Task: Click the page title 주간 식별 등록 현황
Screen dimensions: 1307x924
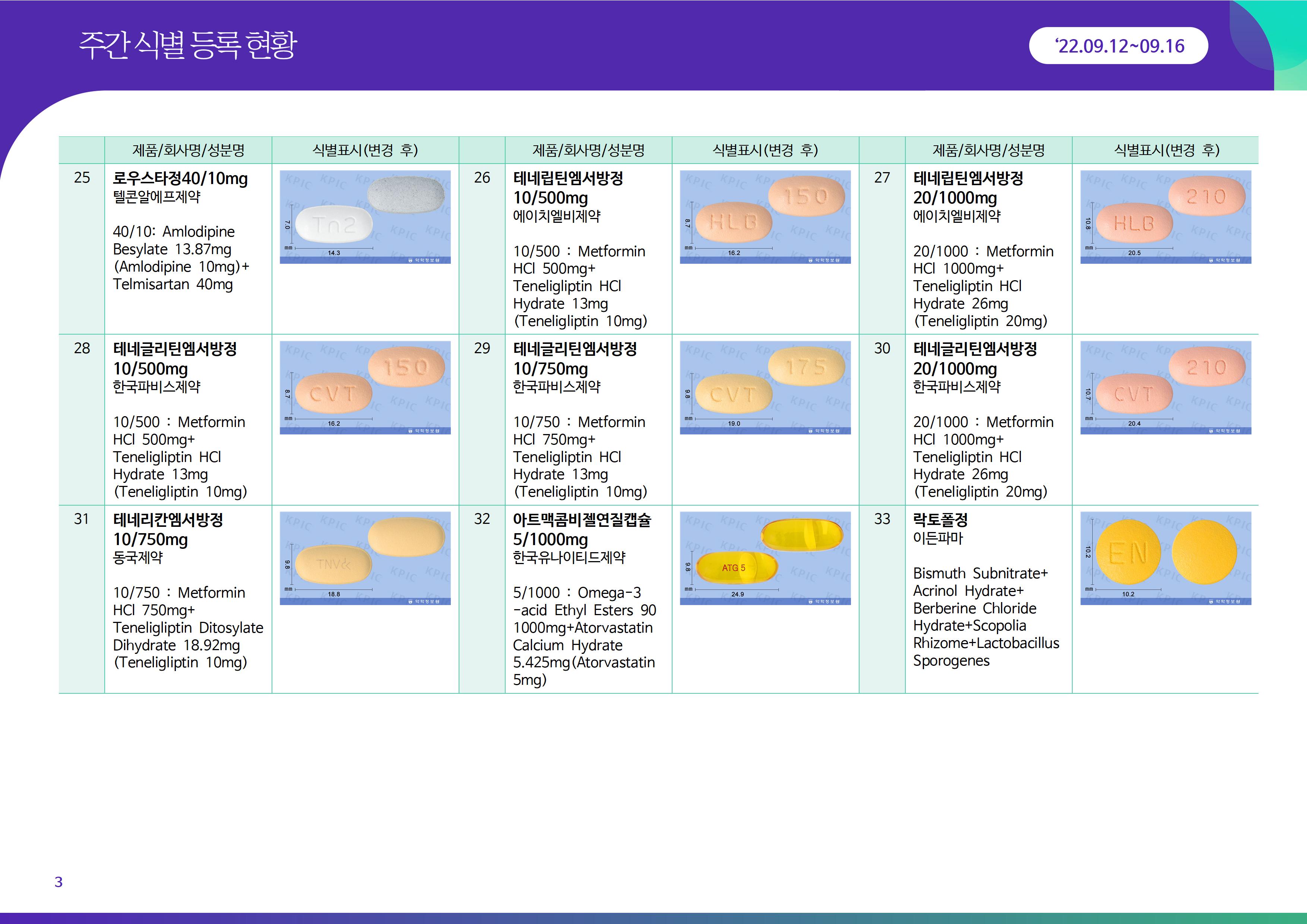Action: pyautogui.click(x=188, y=44)
